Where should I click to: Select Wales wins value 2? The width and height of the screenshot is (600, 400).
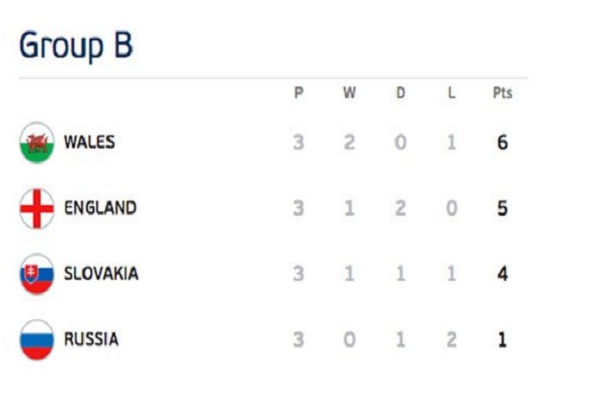(349, 143)
